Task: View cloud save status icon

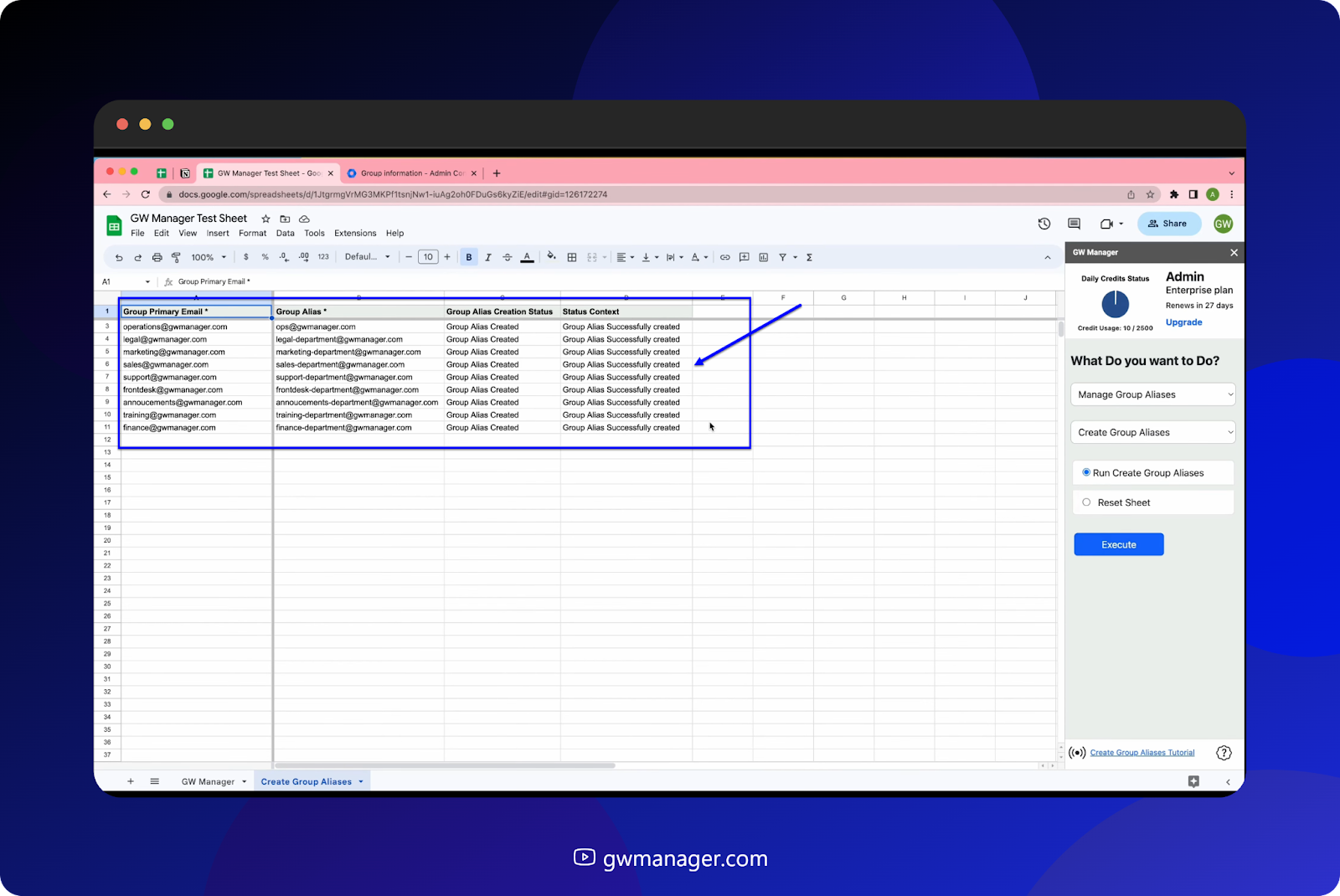Action: coord(304,219)
